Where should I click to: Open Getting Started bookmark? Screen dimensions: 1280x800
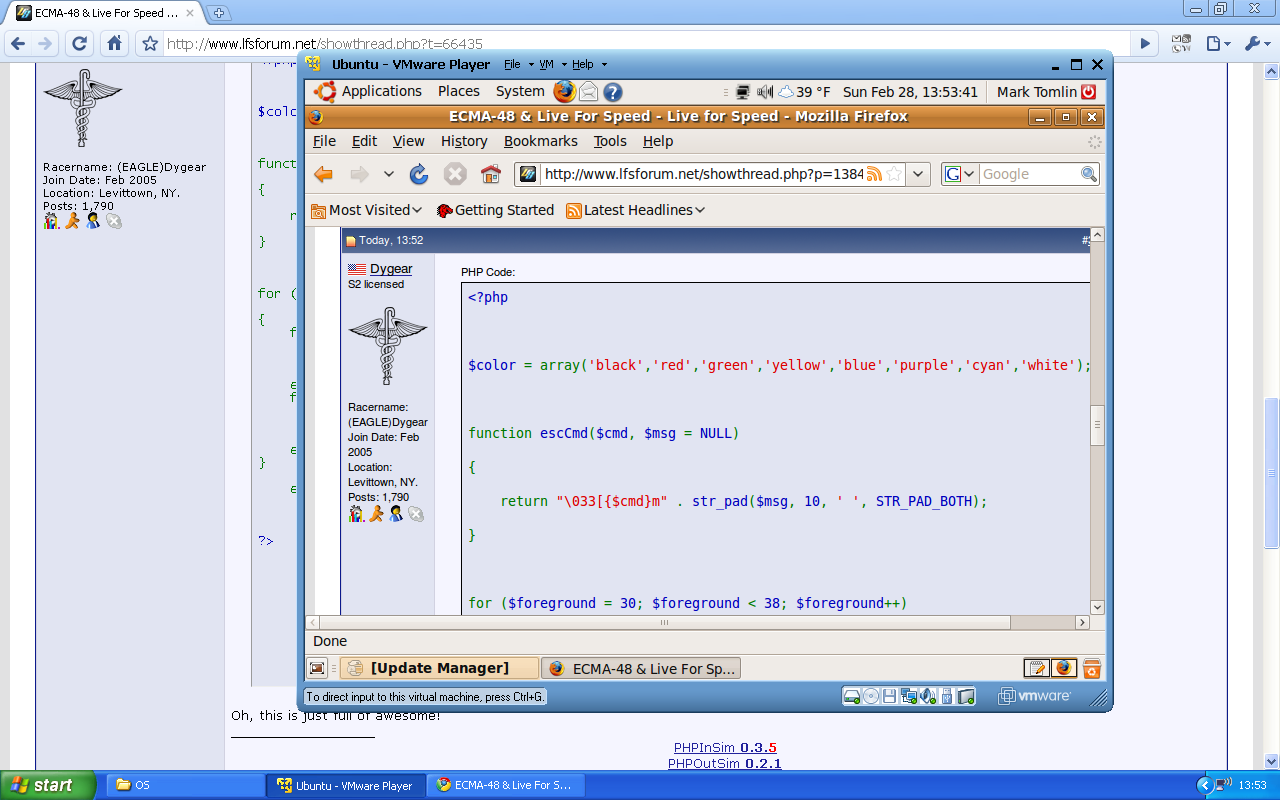click(x=495, y=210)
